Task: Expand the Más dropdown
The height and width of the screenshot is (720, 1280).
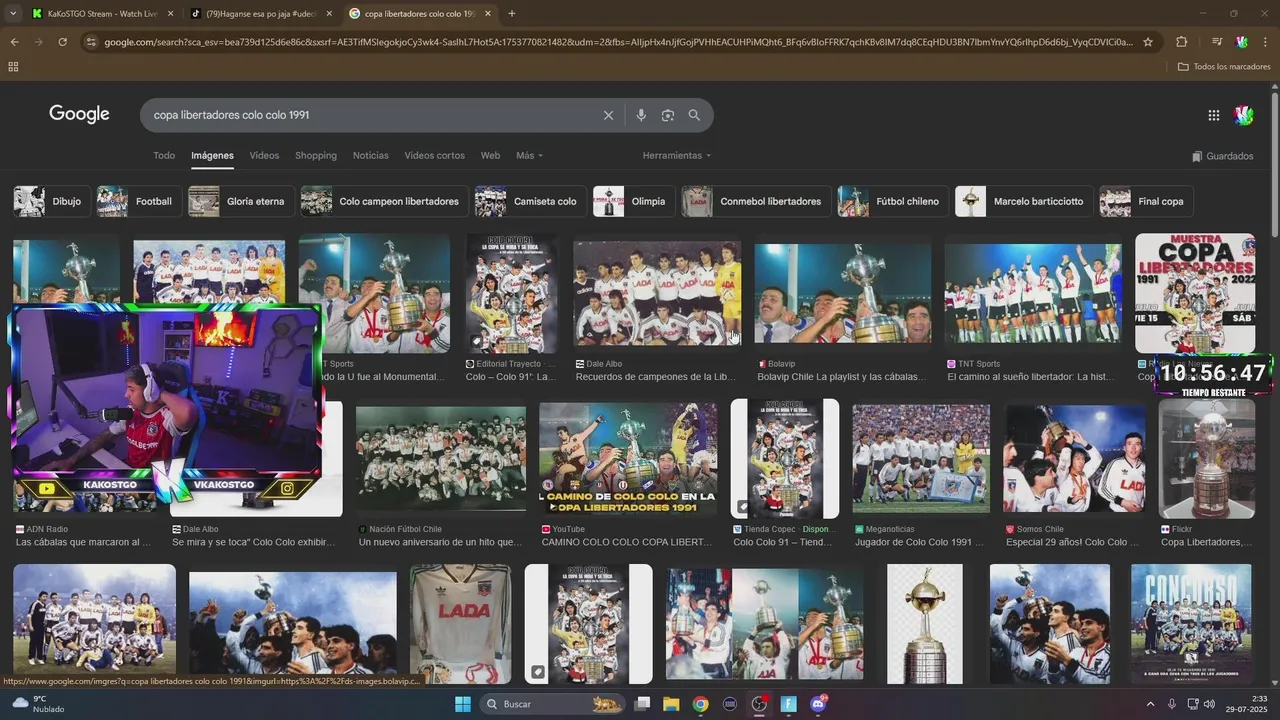Action: coord(529,156)
